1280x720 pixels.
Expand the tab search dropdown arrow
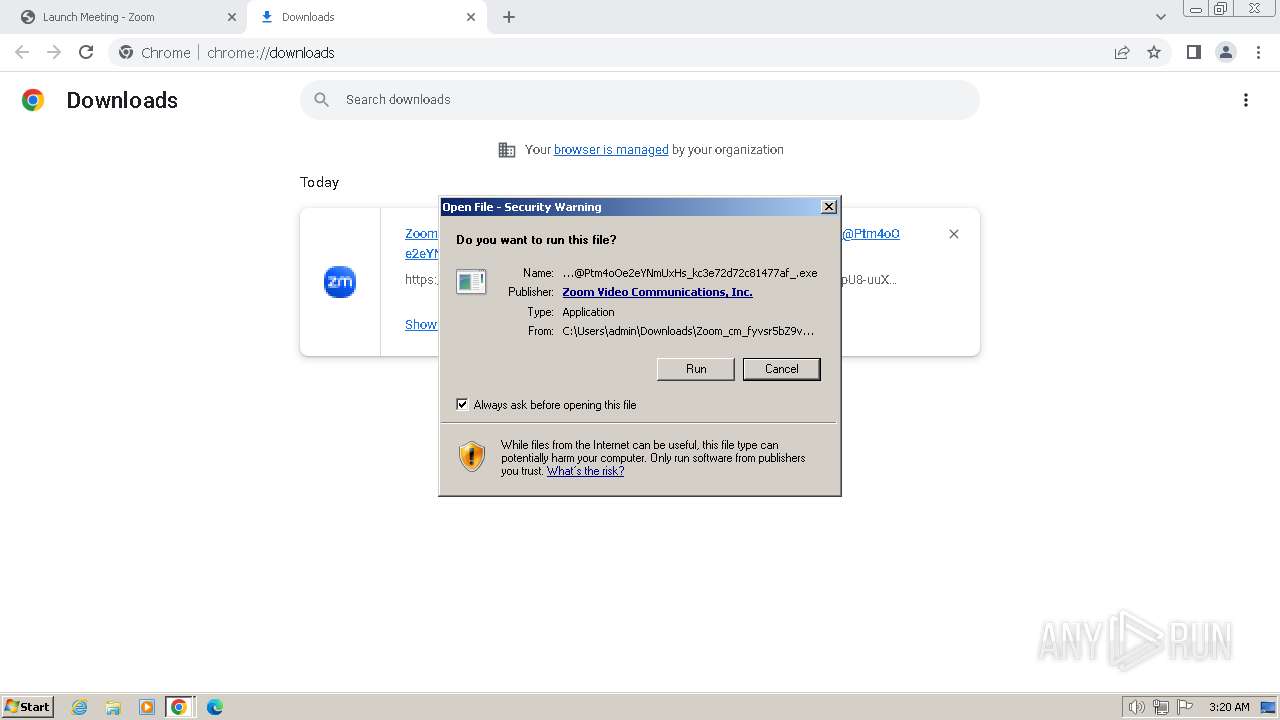coord(1161,17)
